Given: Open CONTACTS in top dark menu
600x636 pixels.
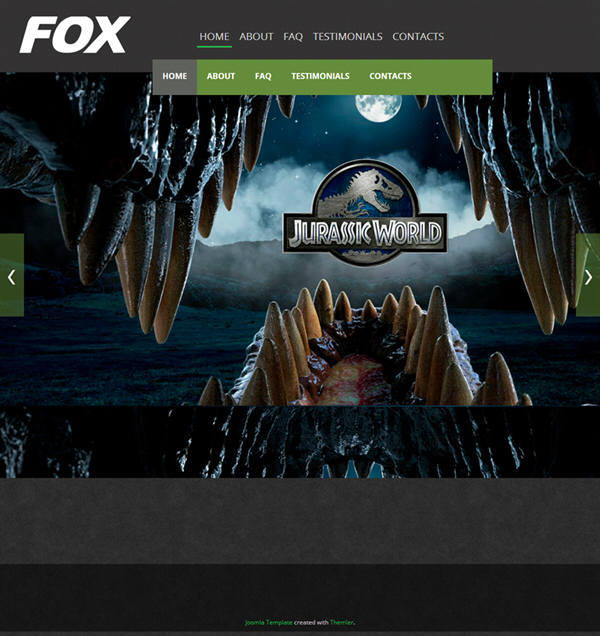Looking at the screenshot, I should (x=418, y=37).
